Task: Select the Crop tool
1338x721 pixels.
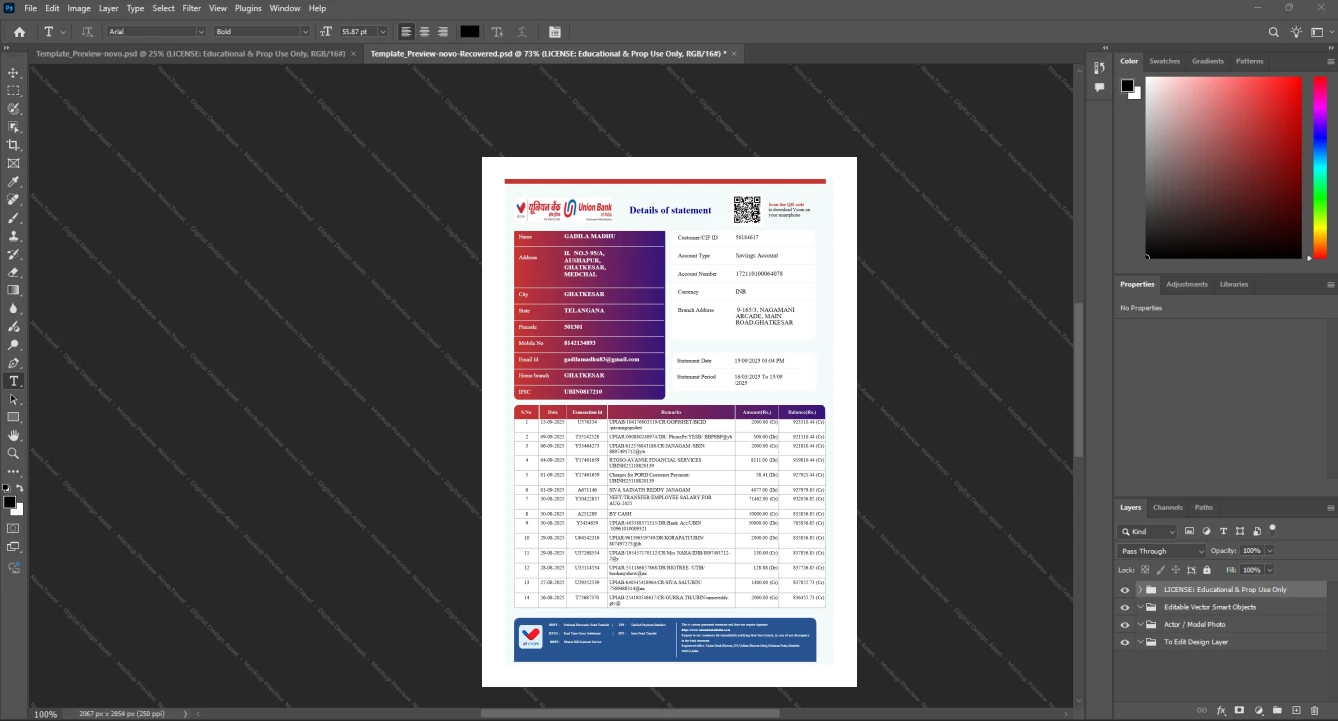Action: 14,145
